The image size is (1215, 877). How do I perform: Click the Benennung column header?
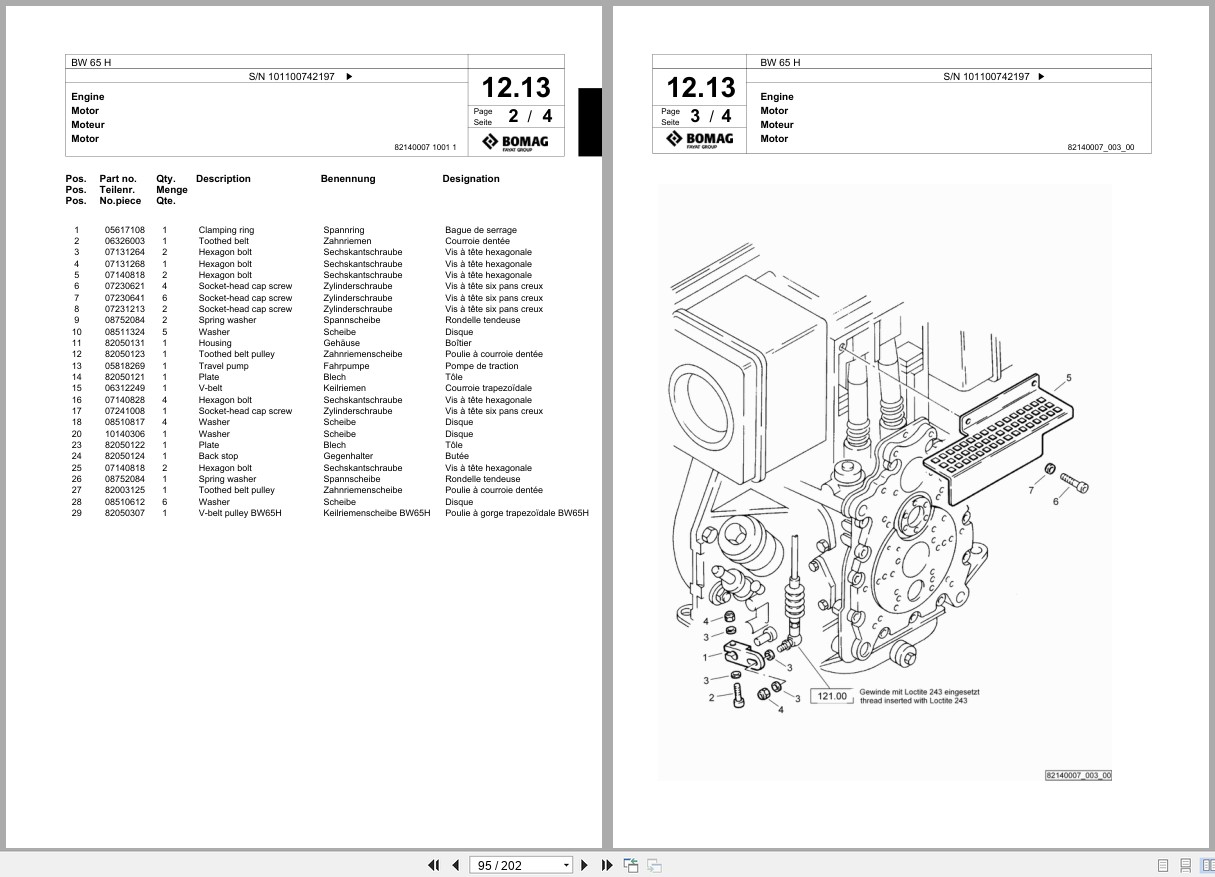coord(348,179)
